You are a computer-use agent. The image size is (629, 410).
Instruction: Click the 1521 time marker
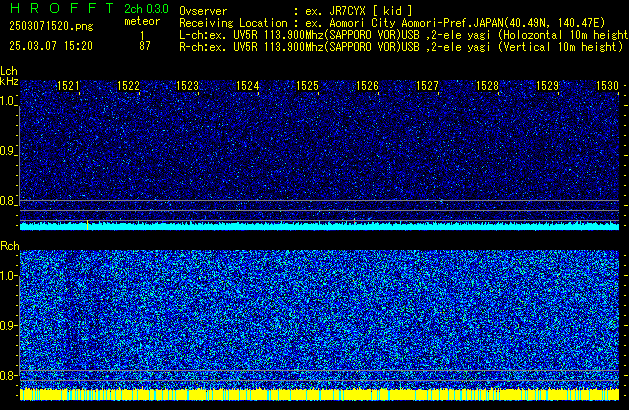coord(68,86)
